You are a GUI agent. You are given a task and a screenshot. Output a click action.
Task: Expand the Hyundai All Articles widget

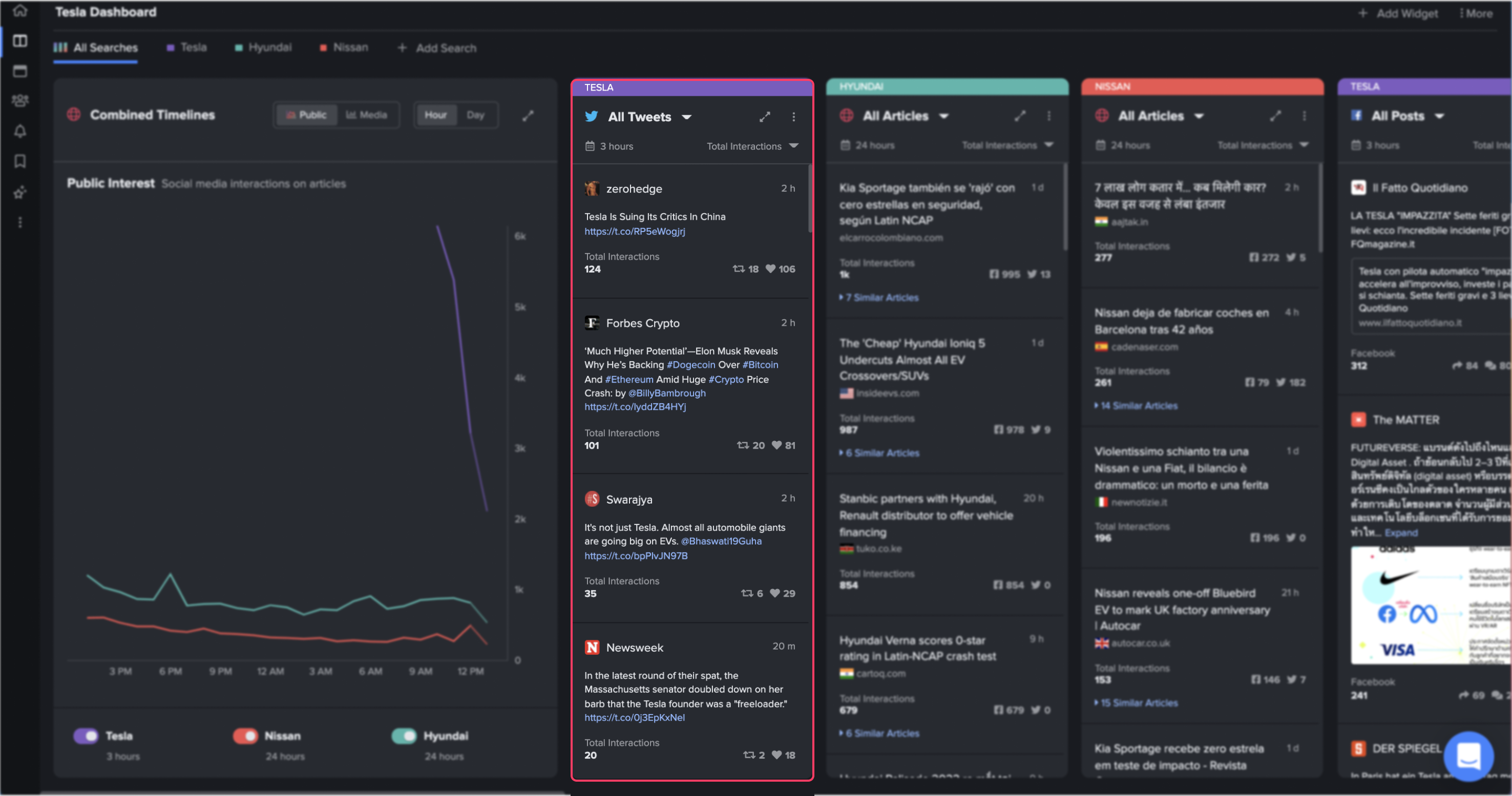pos(1020,116)
